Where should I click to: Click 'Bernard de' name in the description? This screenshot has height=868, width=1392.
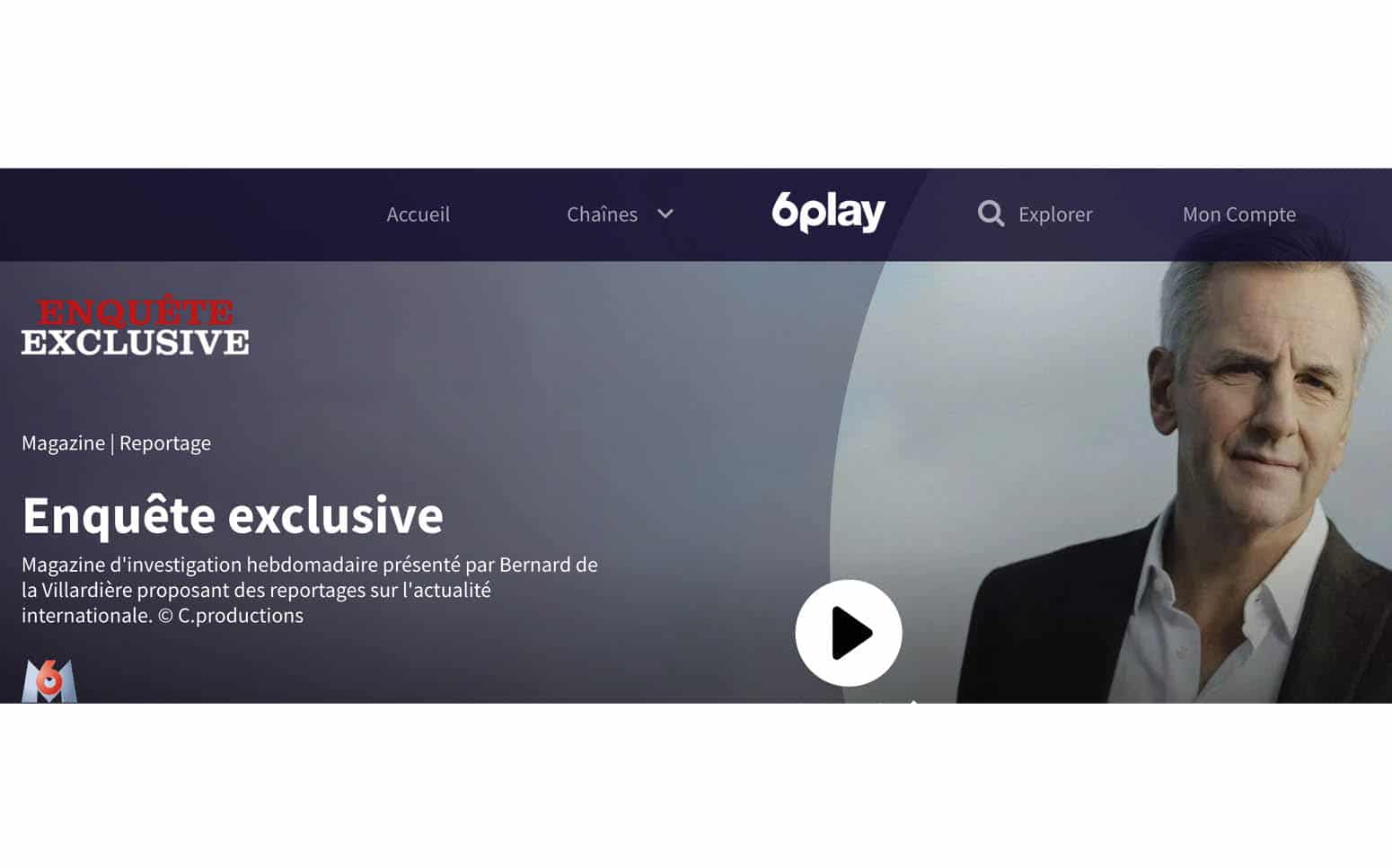pyautogui.click(x=549, y=565)
